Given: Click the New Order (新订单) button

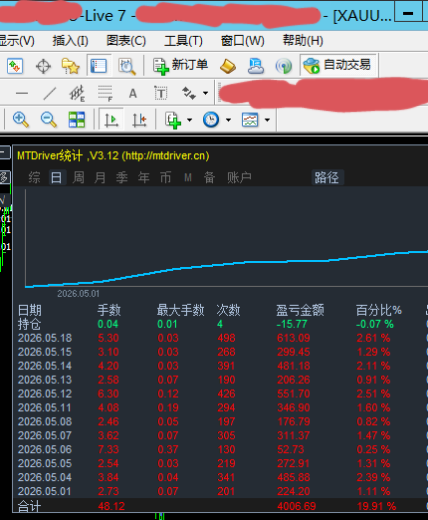Looking at the screenshot, I should (180, 65).
